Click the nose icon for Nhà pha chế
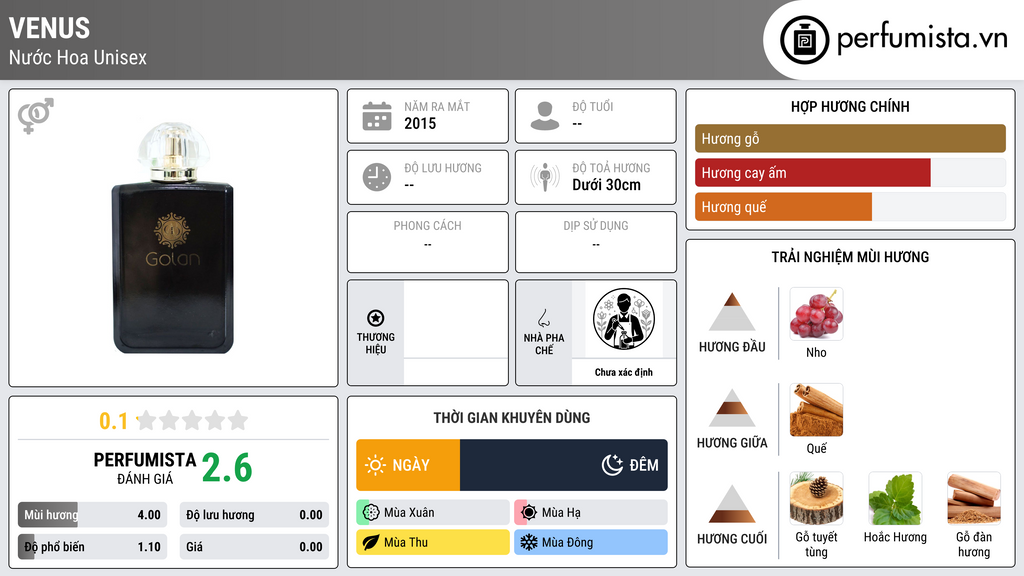Screen dimensions: 1024x576 coord(544,318)
